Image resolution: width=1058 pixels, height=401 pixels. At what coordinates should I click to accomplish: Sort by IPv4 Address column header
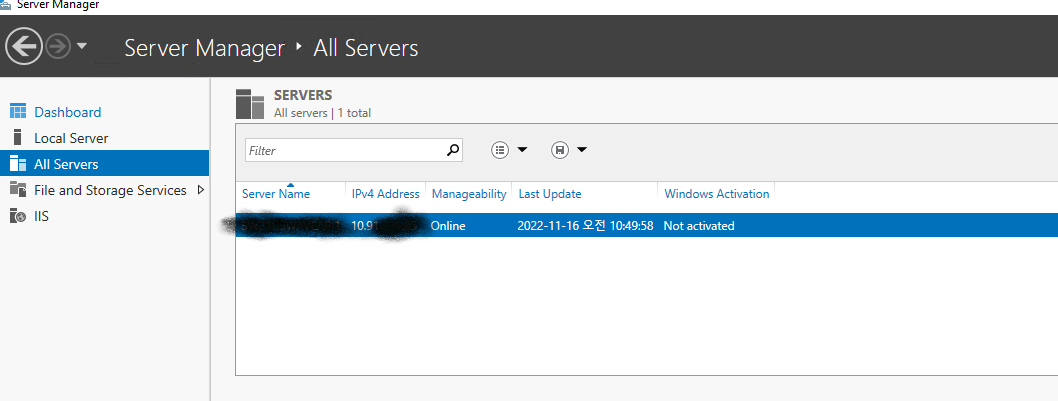(385, 194)
